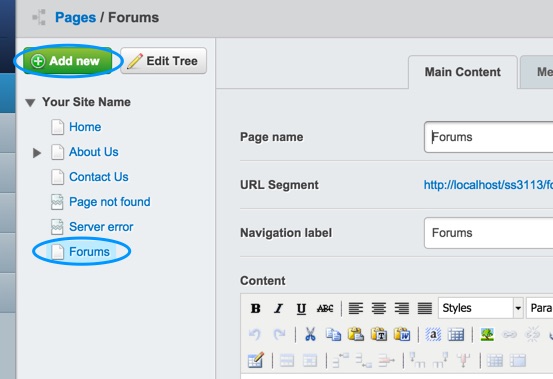Image resolution: width=553 pixels, height=379 pixels.
Task: Select About Us page in tree
Action: point(94,152)
